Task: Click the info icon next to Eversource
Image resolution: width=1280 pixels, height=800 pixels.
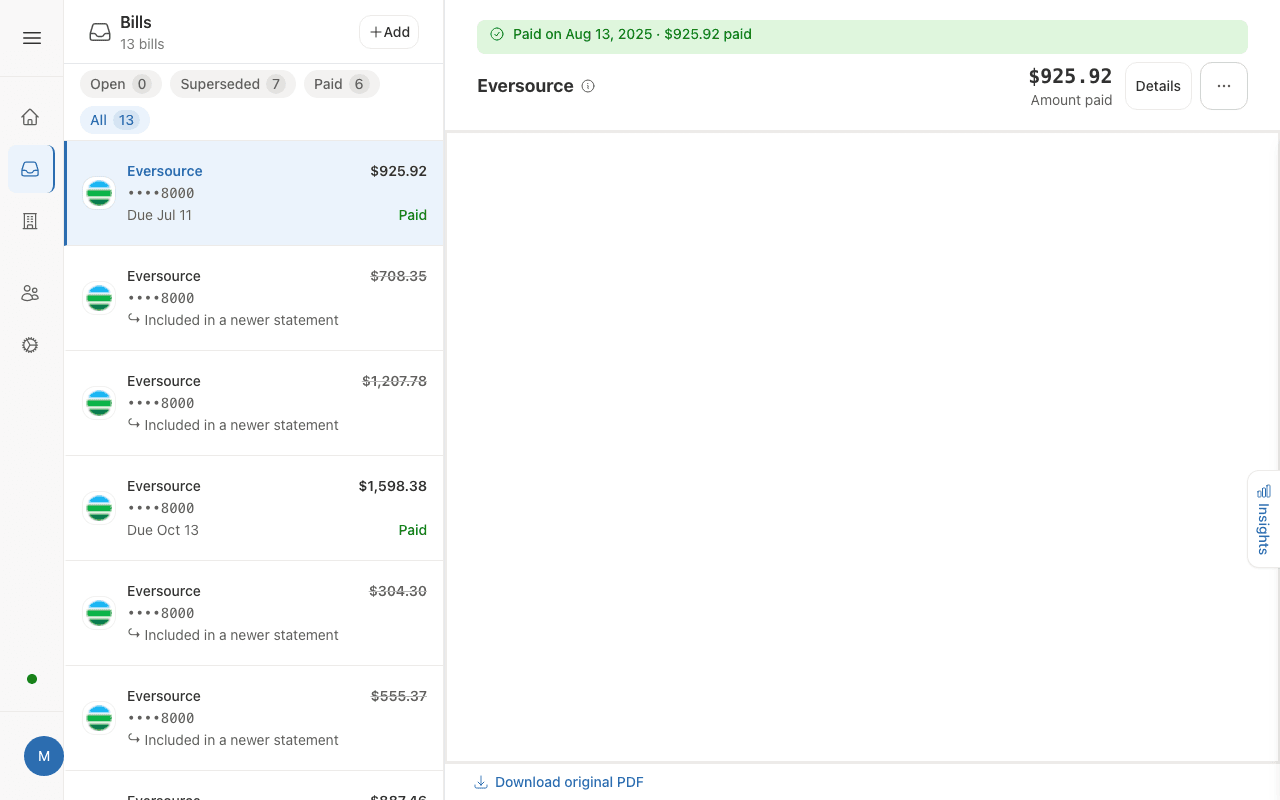Action: coord(588,86)
